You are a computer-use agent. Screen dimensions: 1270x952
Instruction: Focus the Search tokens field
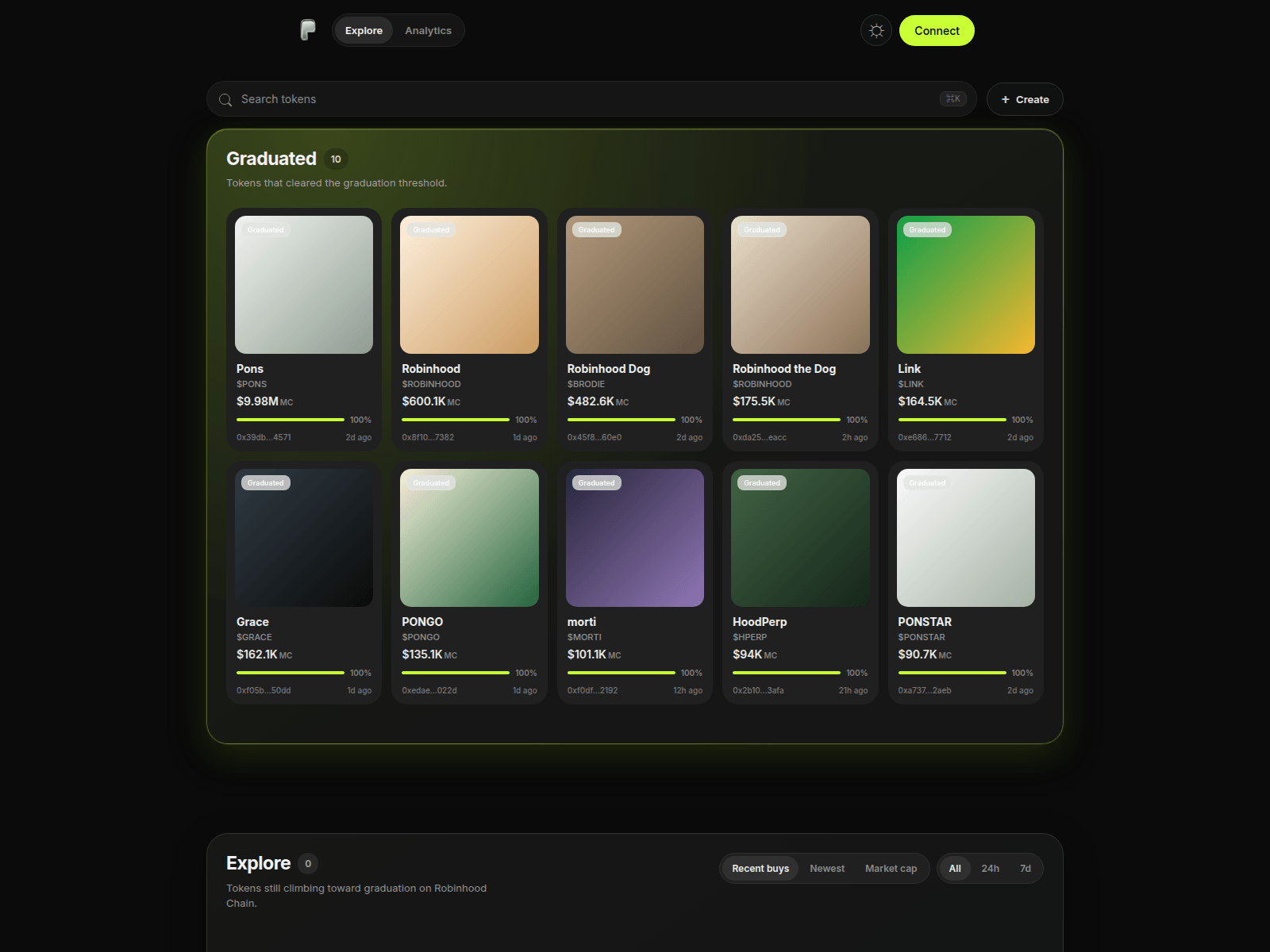[591, 99]
